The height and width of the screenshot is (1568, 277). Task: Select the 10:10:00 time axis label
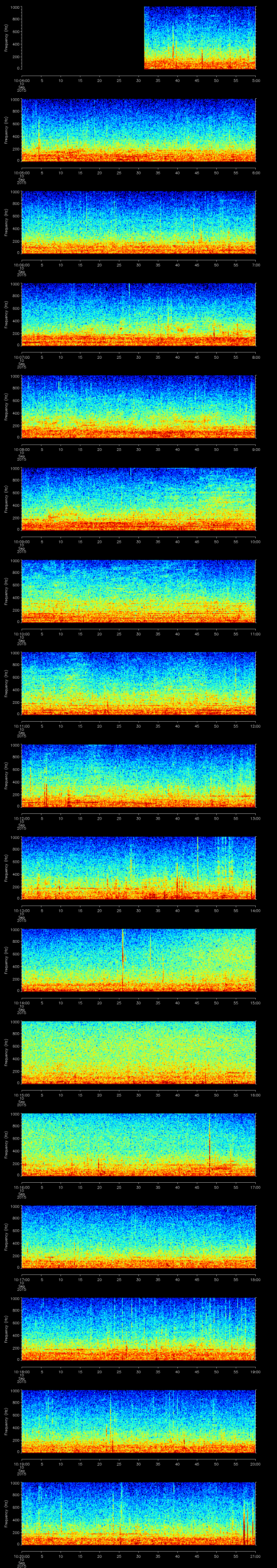pos(21,634)
